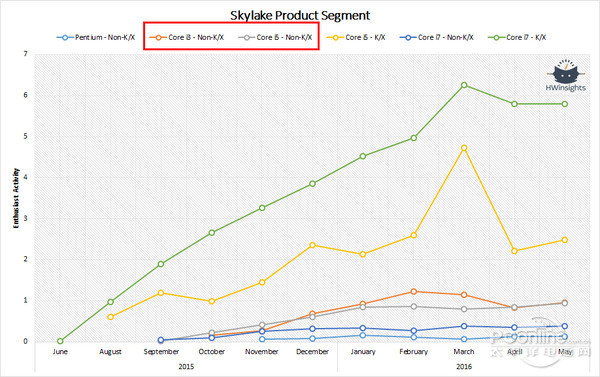Click the y-axis value 7
The height and width of the screenshot is (377, 600).
[26, 54]
